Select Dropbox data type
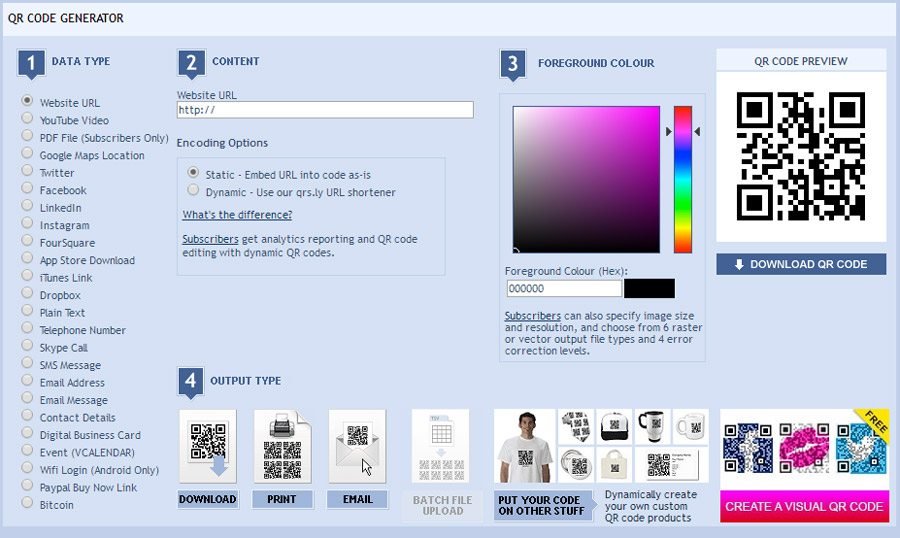The image size is (900, 538). pyautogui.click(x=27, y=293)
